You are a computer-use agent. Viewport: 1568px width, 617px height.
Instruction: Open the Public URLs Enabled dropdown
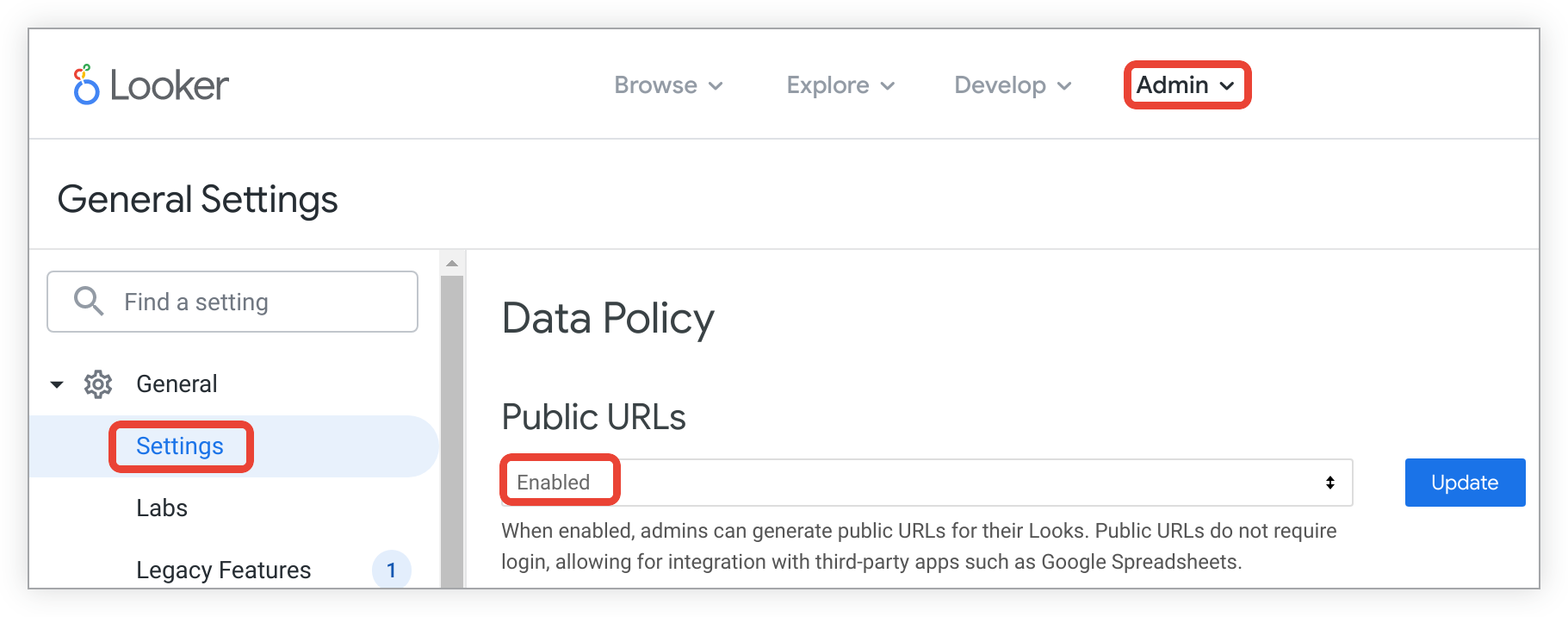point(926,483)
